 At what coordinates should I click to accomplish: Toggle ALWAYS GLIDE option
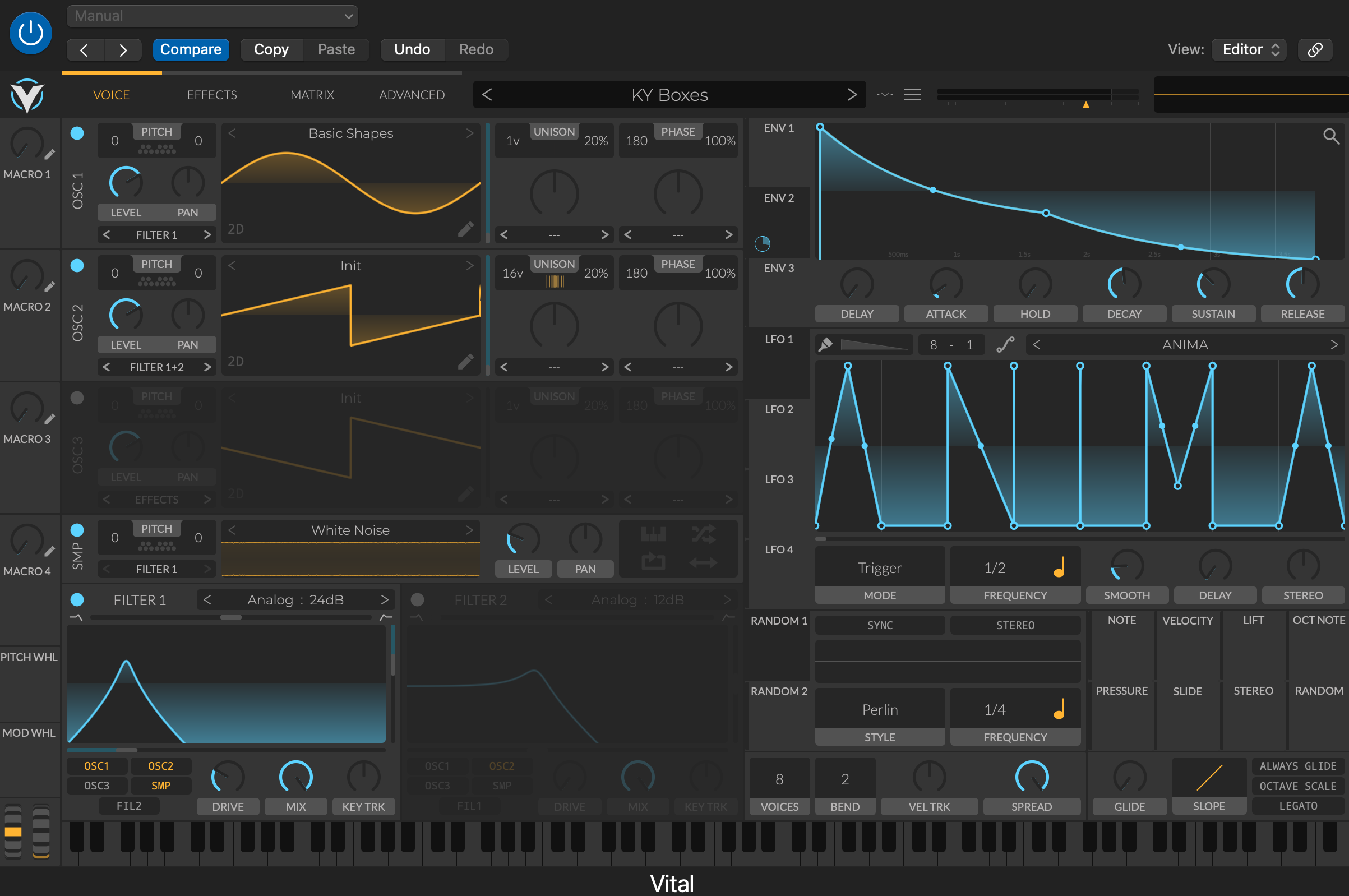click(1297, 766)
